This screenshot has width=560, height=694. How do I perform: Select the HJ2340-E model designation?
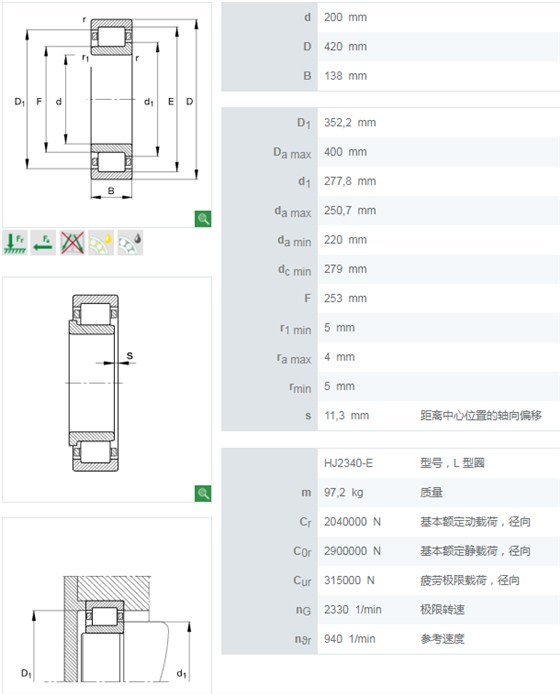tap(348, 463)
